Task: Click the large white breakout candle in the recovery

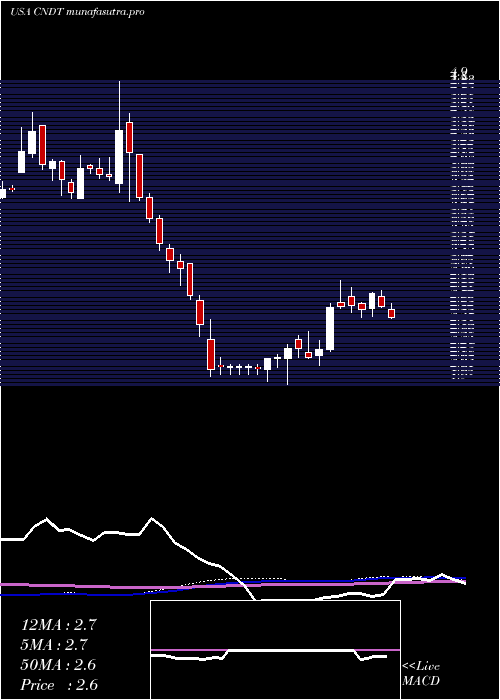Action: pos(330,328)
